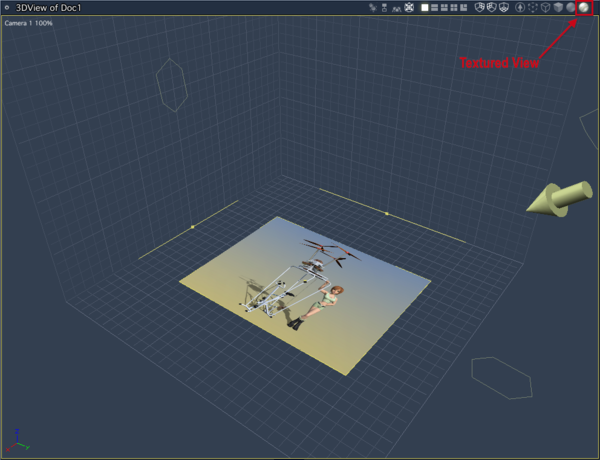Select the single-pane view layout
The height and width of the screenshot is (460, 600).
coord(425,8)
